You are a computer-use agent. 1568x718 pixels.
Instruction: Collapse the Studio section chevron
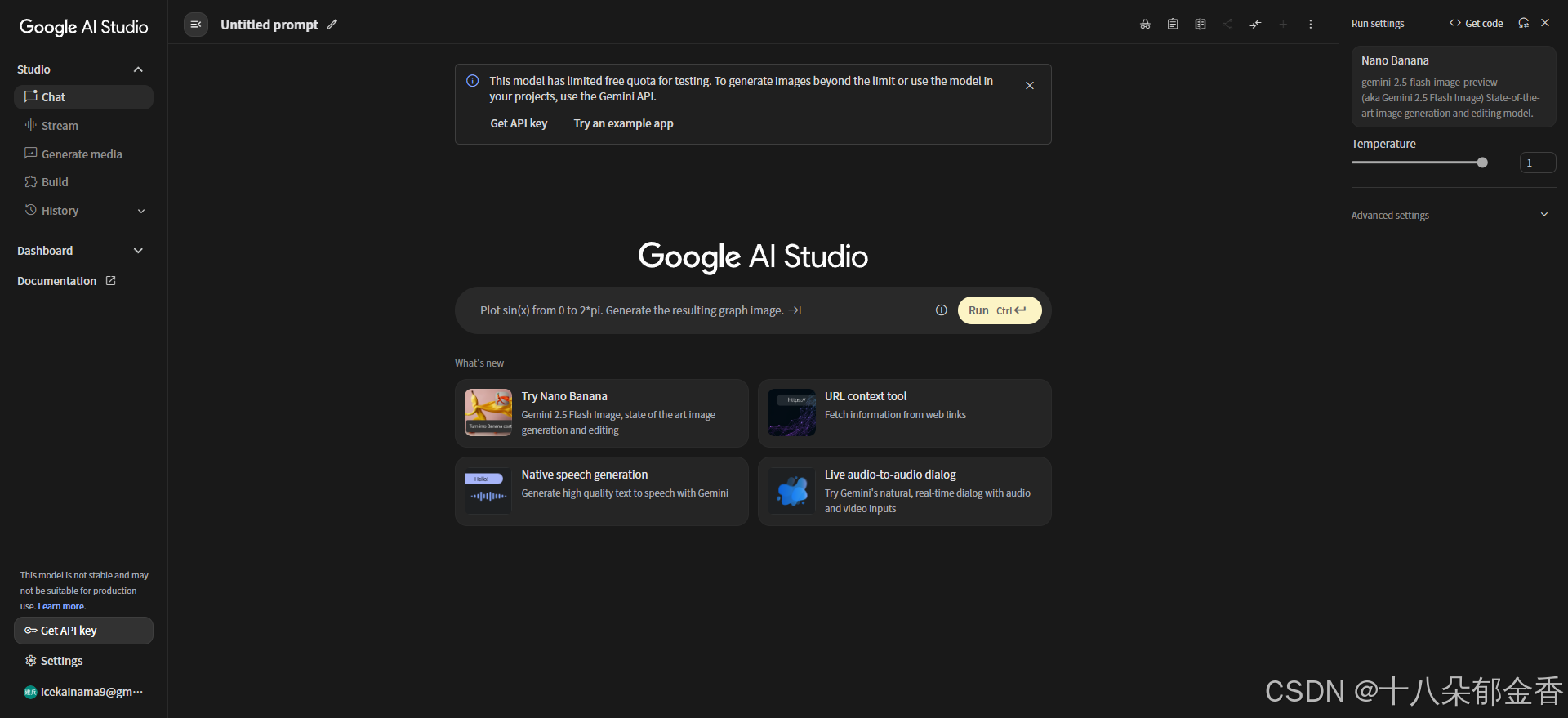pyautogui.click(x=138, y=69)
